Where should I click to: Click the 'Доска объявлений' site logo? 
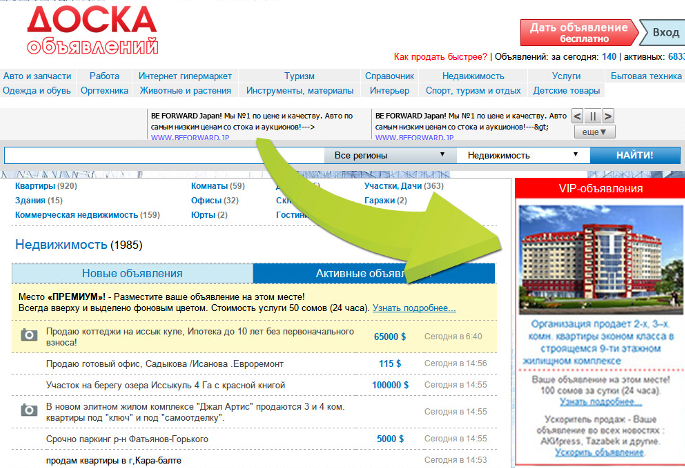coord(92,30)
